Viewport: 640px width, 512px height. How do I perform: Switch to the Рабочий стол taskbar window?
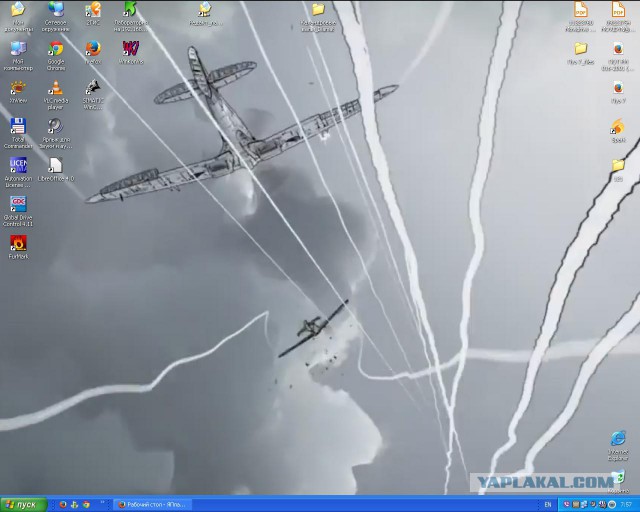click(x=151, y=505)
